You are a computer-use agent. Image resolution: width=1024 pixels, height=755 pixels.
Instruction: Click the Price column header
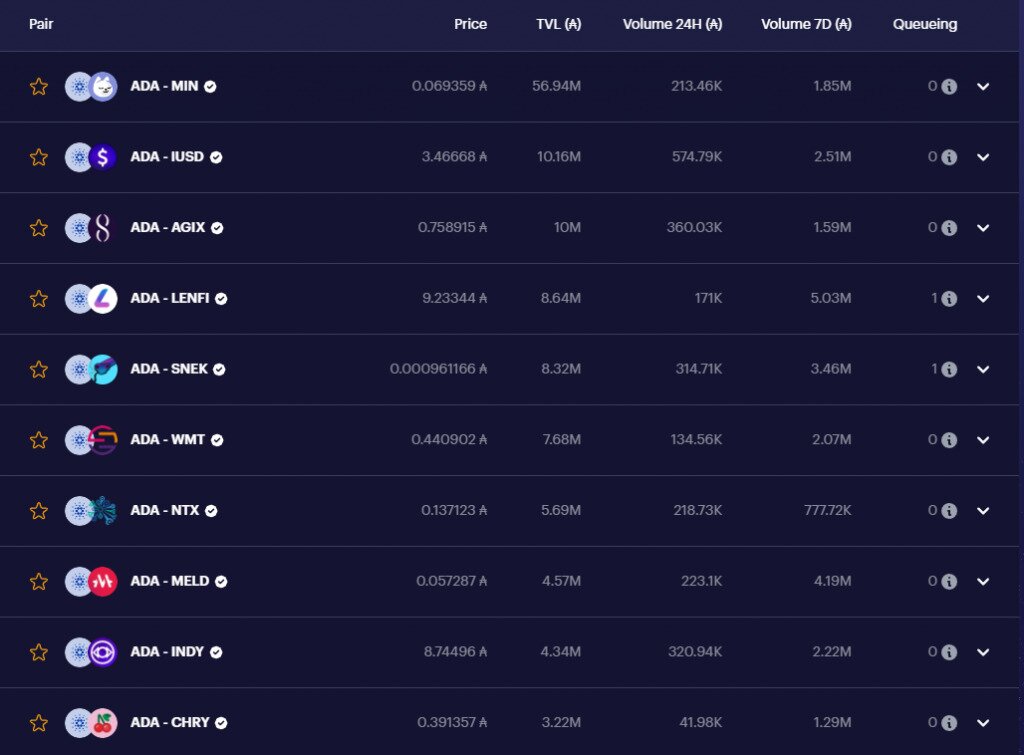pos(471,24)
